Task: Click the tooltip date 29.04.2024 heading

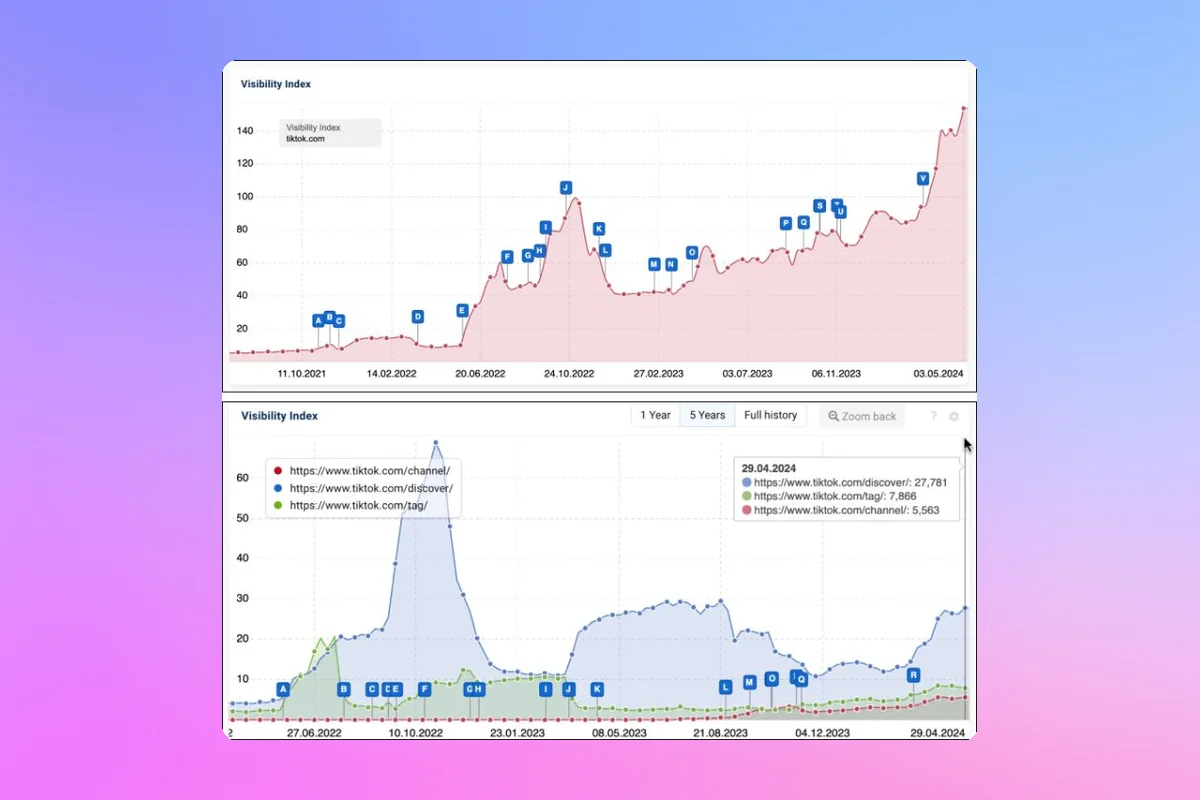Action: 767,467
